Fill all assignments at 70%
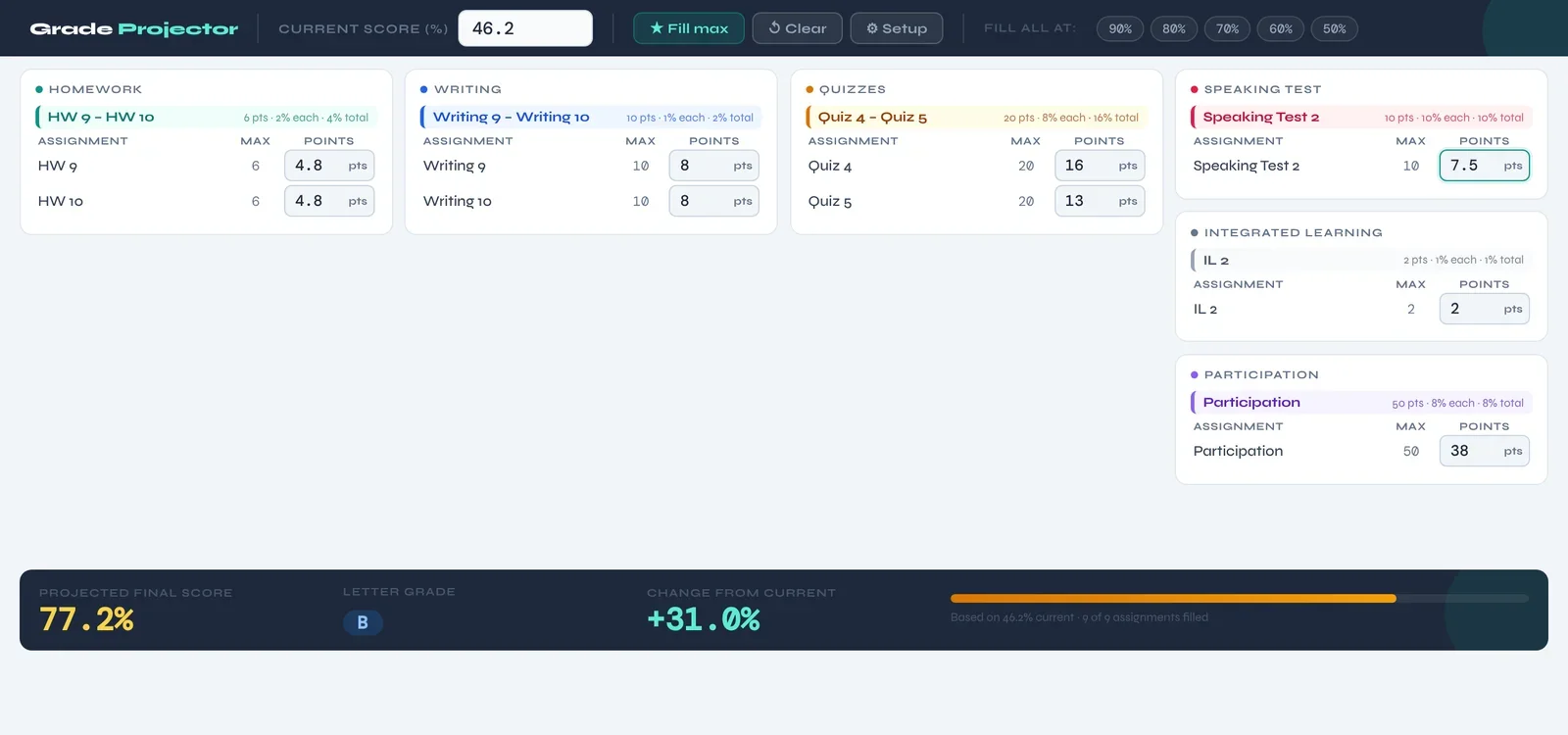 (x=1227, y=28)
